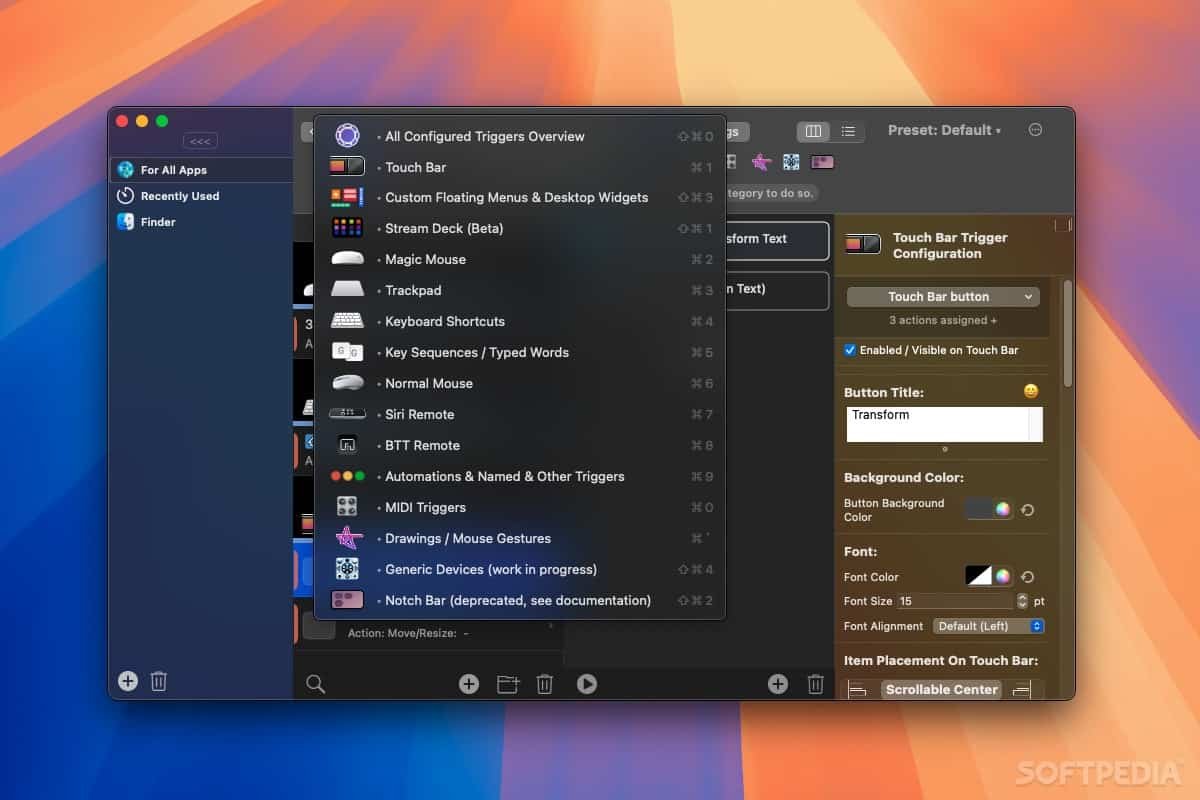This screenshot has height=800, width=1200.
Task: Switch to the column view layout
Action: click(813, 131)
